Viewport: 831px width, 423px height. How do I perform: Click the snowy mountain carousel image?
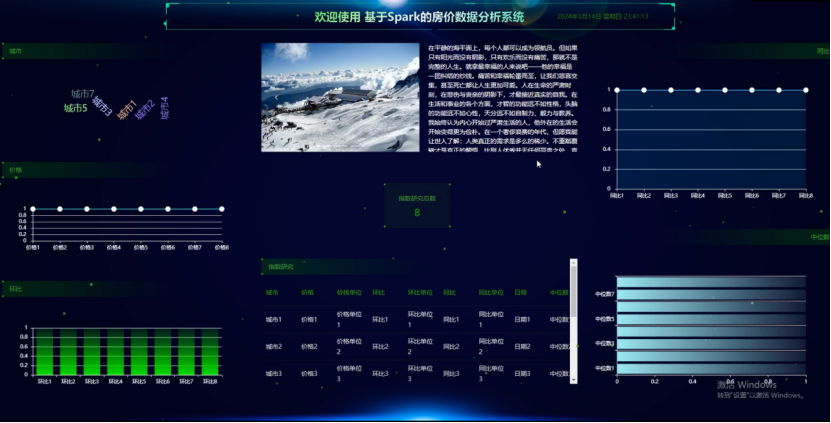pos(340,98)
